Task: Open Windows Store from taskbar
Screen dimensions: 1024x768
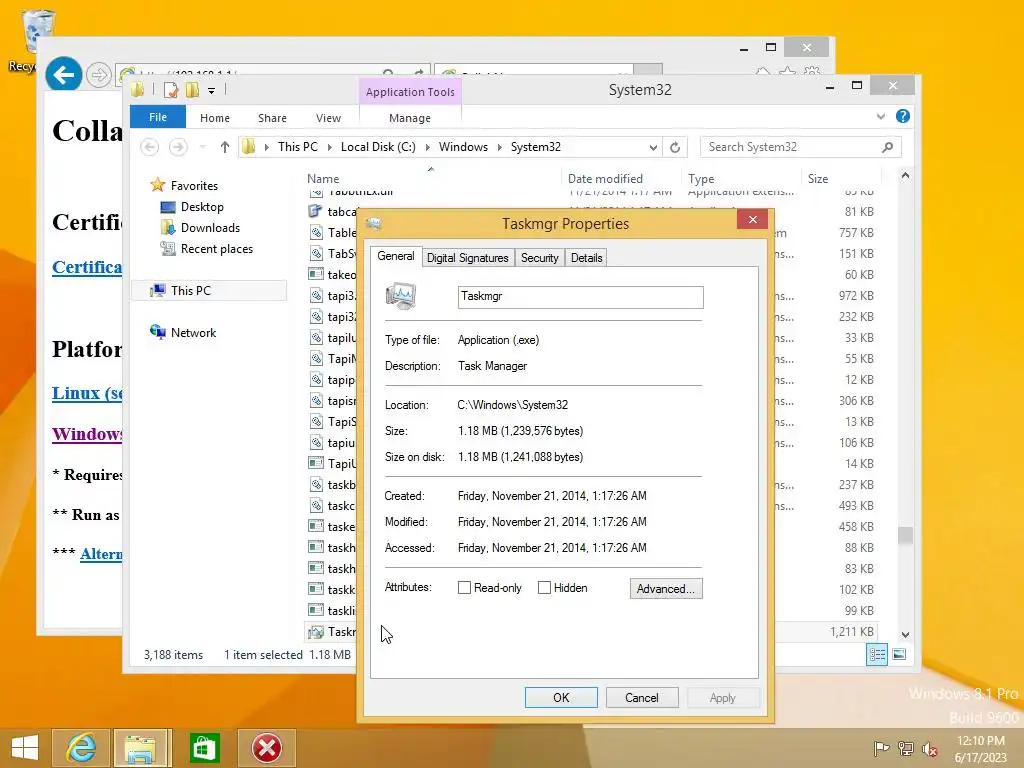Action: pos(204,748)
